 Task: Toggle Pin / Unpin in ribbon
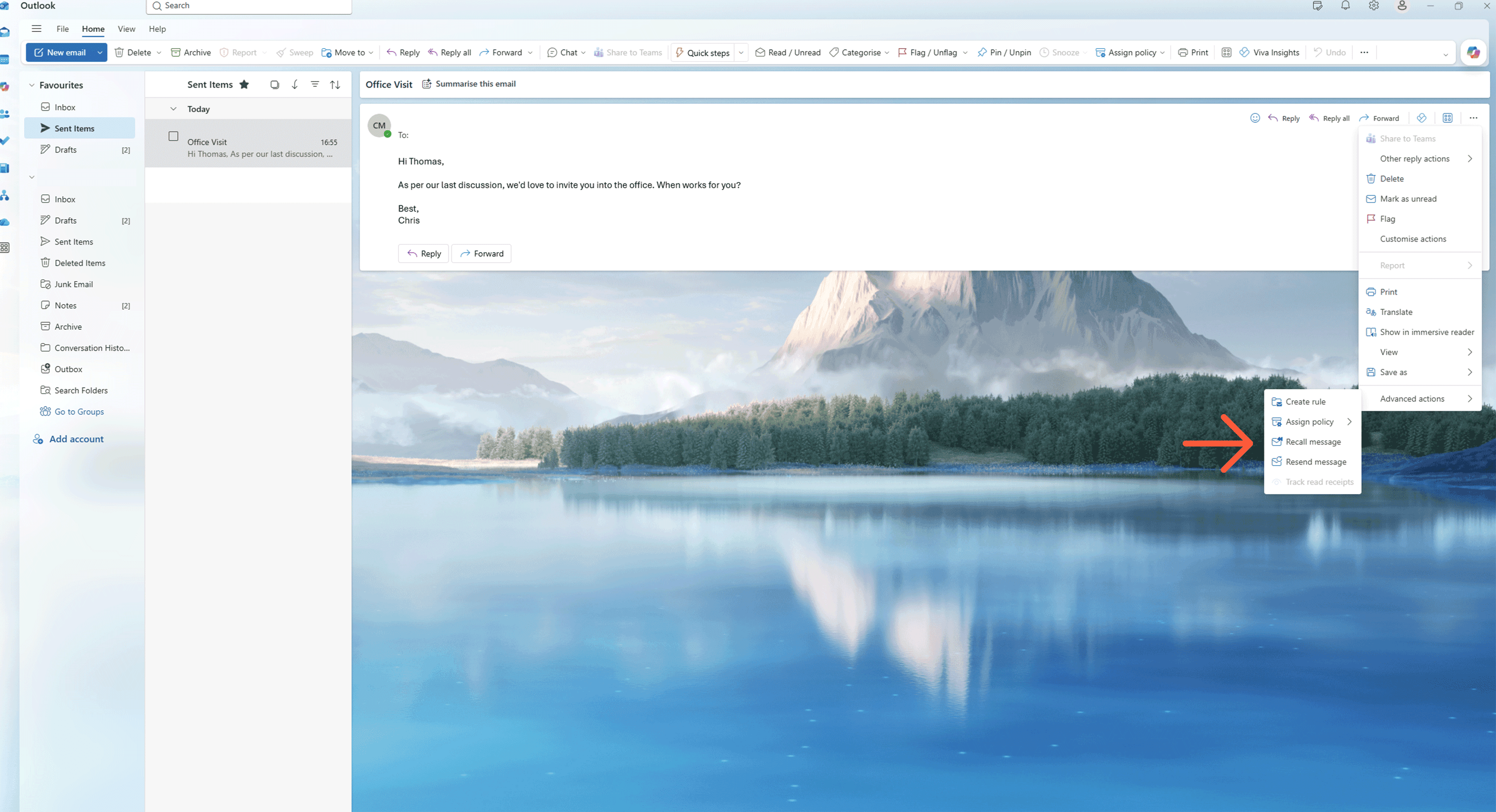point(1004,52)
